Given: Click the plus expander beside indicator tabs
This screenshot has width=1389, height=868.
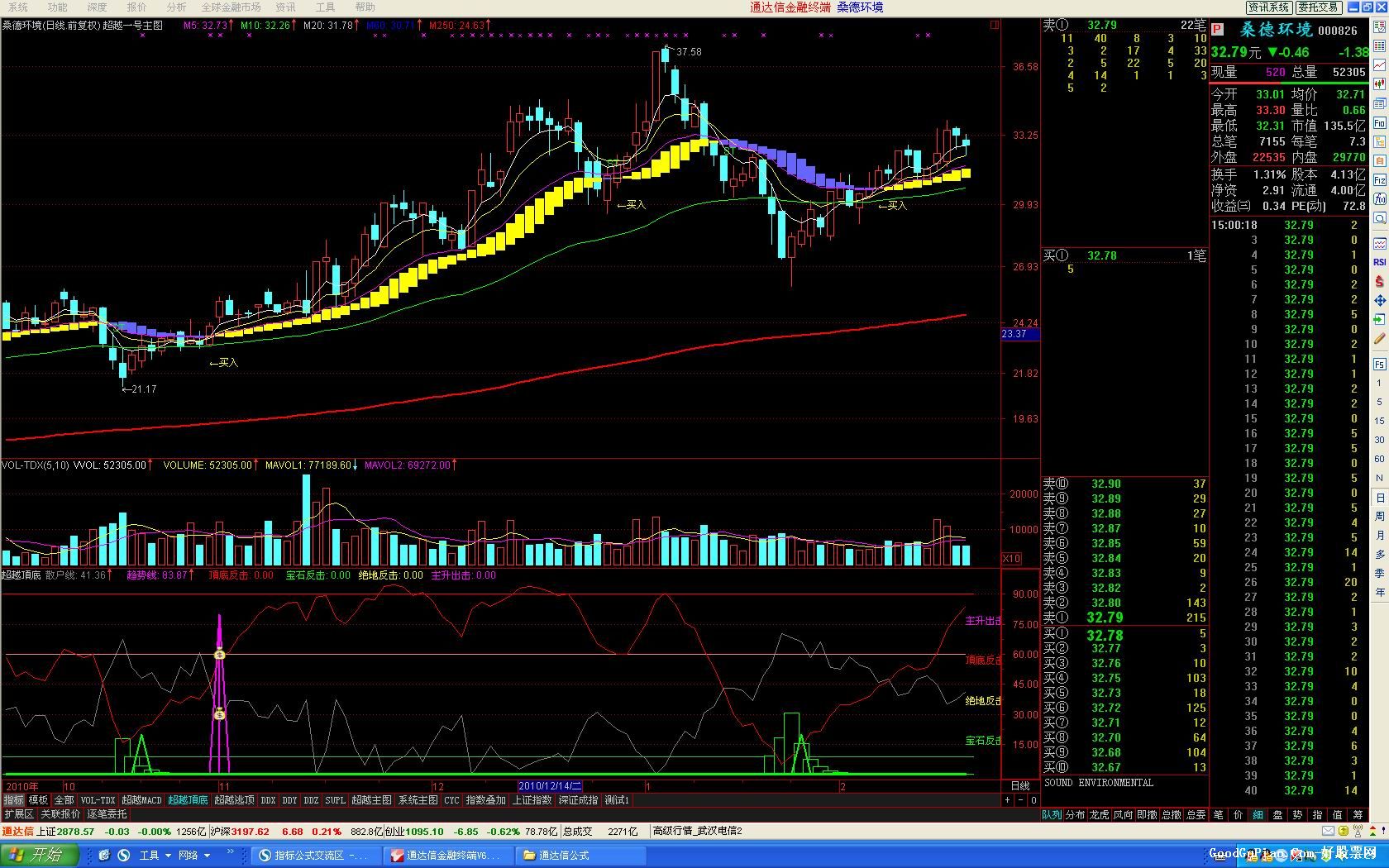Looking at the screenshot, I should [x=1007, y=800].
